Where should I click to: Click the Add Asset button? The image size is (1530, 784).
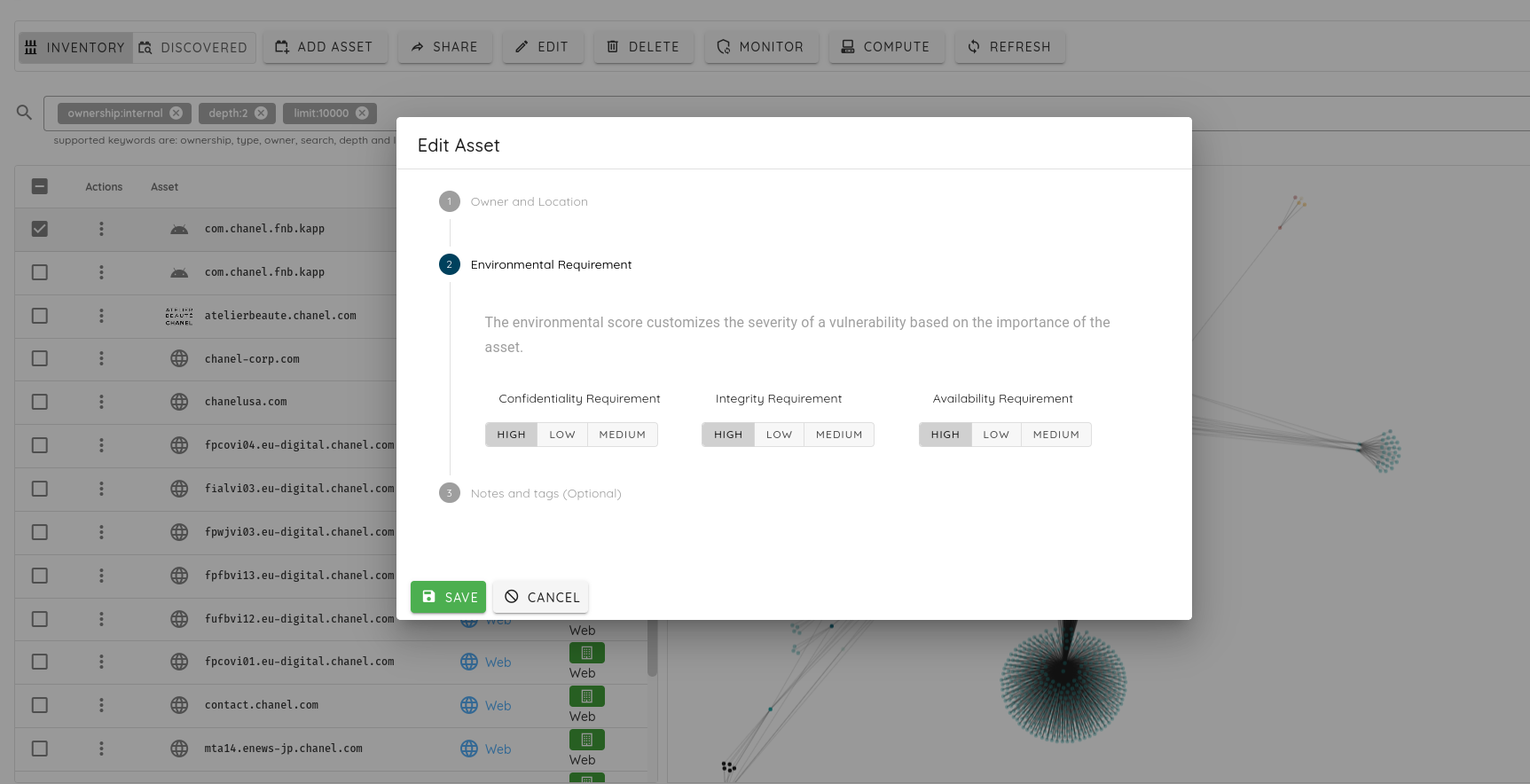click(325, 47)
